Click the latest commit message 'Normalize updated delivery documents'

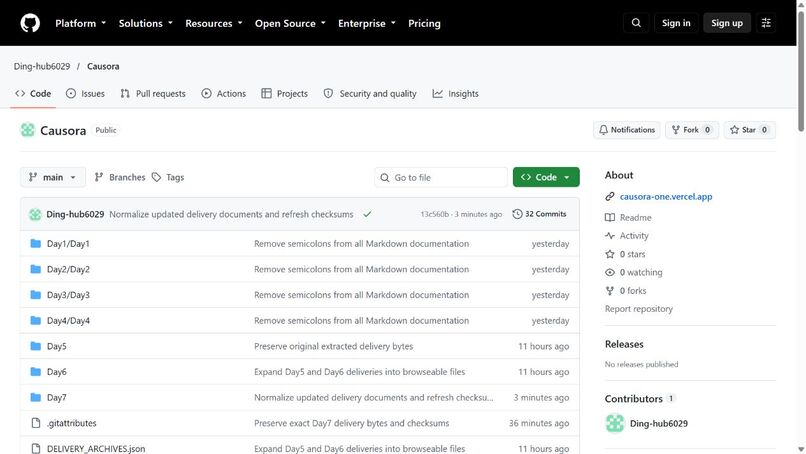point(231,214)
